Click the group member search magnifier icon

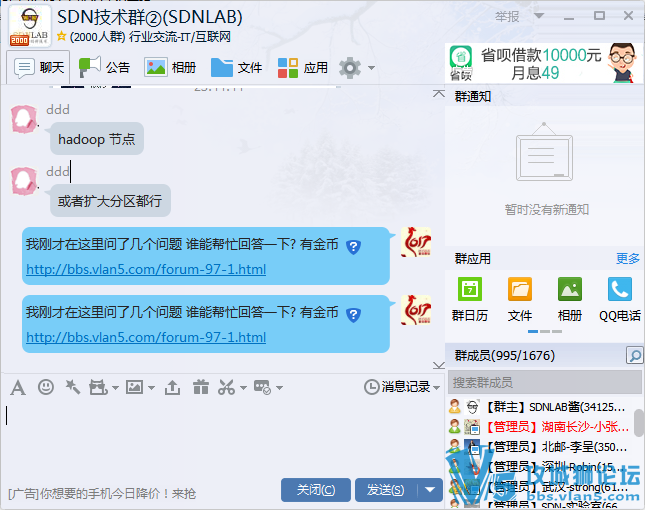click(x=635, y=355)
